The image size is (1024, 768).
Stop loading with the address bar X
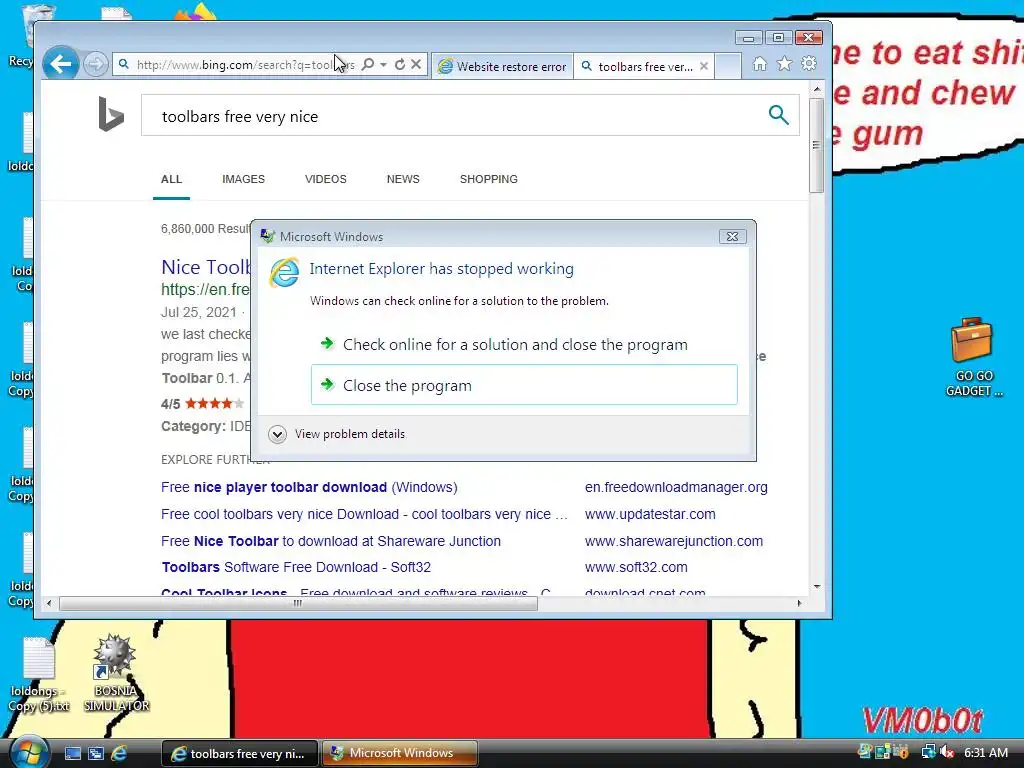[x=416, y=64]
